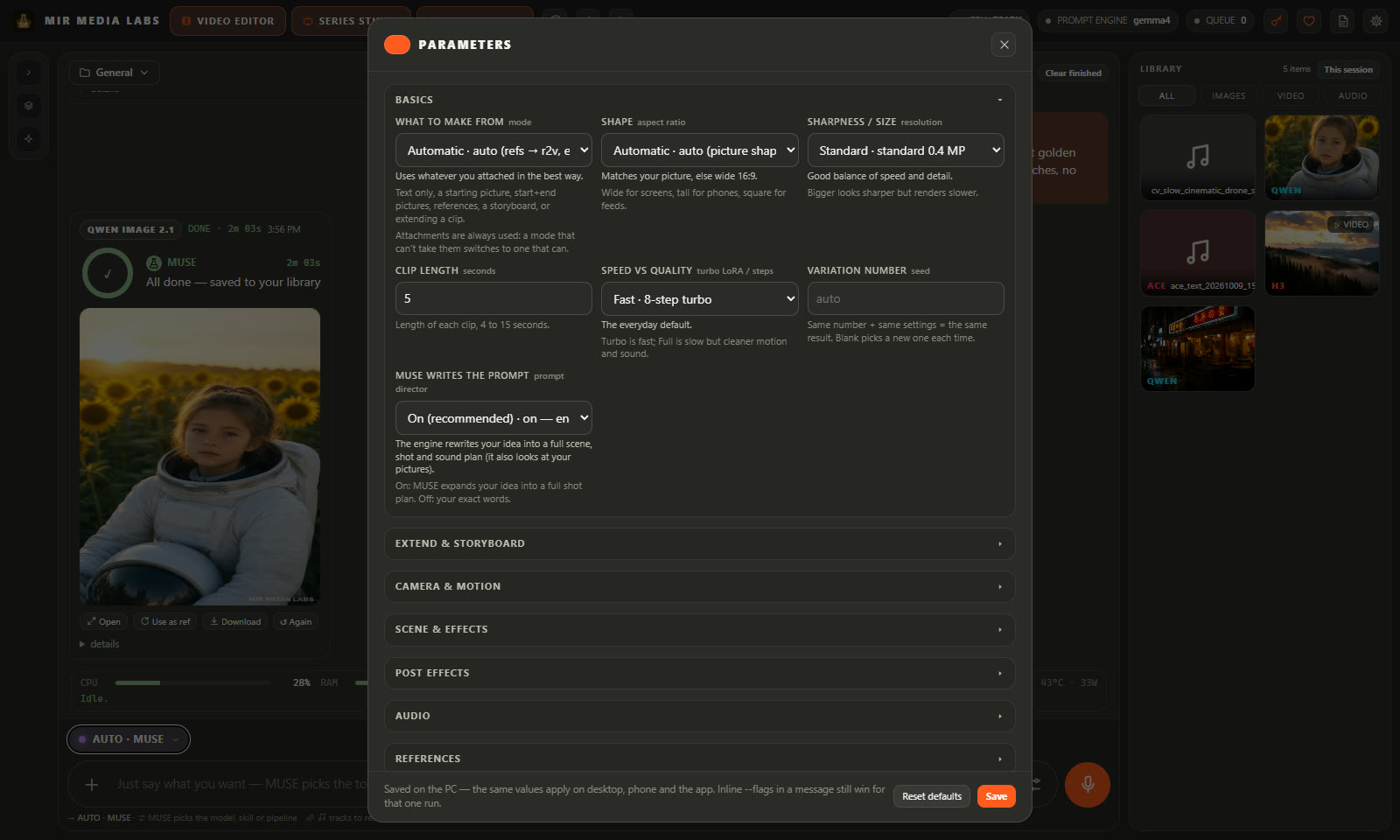Image resolution: width=1400 pixels, height=840 pixels.
Task: Open the document icon in top bar
Action: point(1343,21)
